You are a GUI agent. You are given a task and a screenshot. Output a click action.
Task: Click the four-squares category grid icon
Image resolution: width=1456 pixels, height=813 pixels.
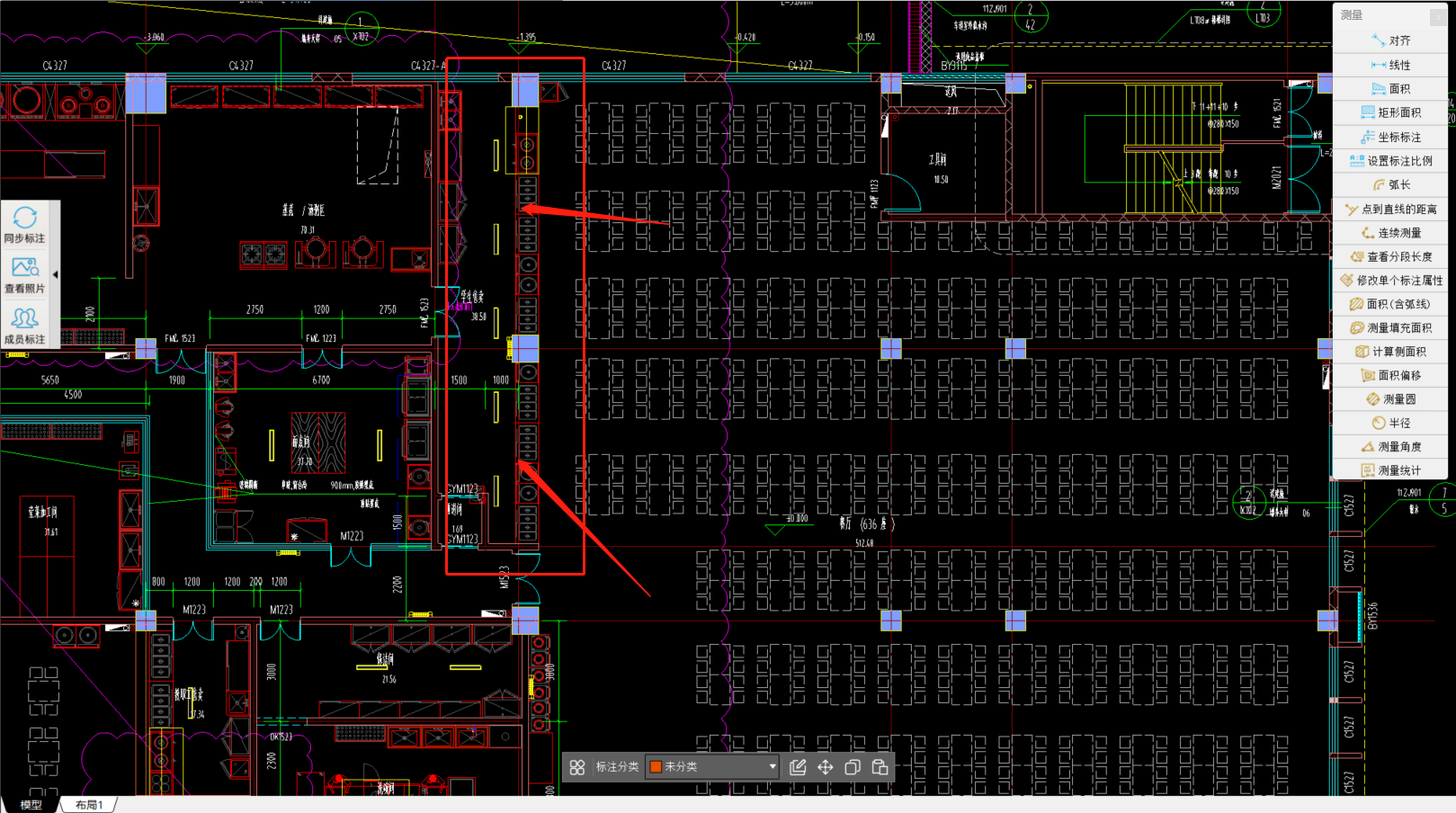click(577, 767)
